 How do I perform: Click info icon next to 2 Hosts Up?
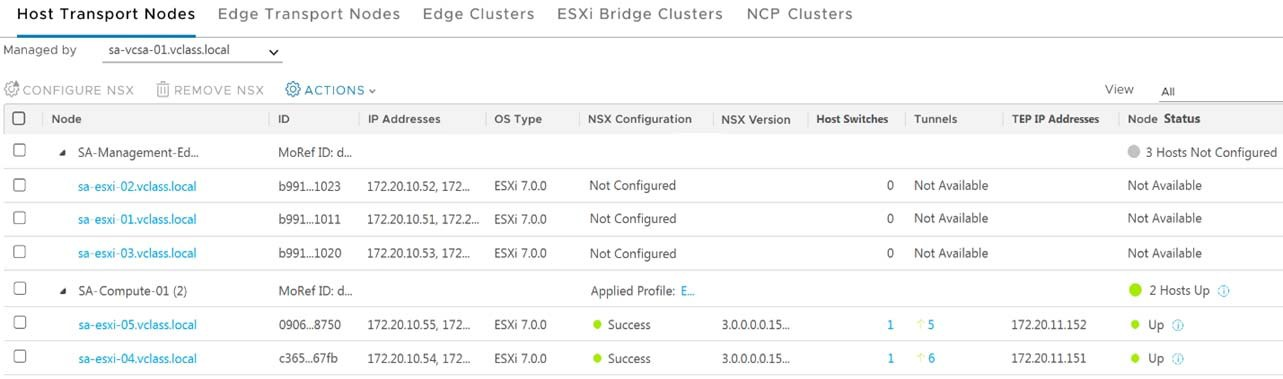[x=1224, y=291]
